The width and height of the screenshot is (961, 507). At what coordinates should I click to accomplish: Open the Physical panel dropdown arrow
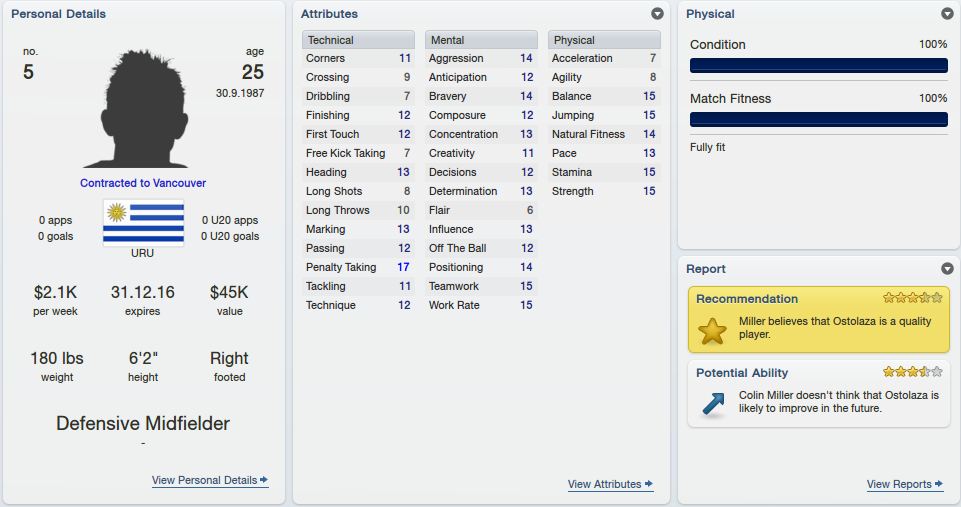tap(947, 13)
